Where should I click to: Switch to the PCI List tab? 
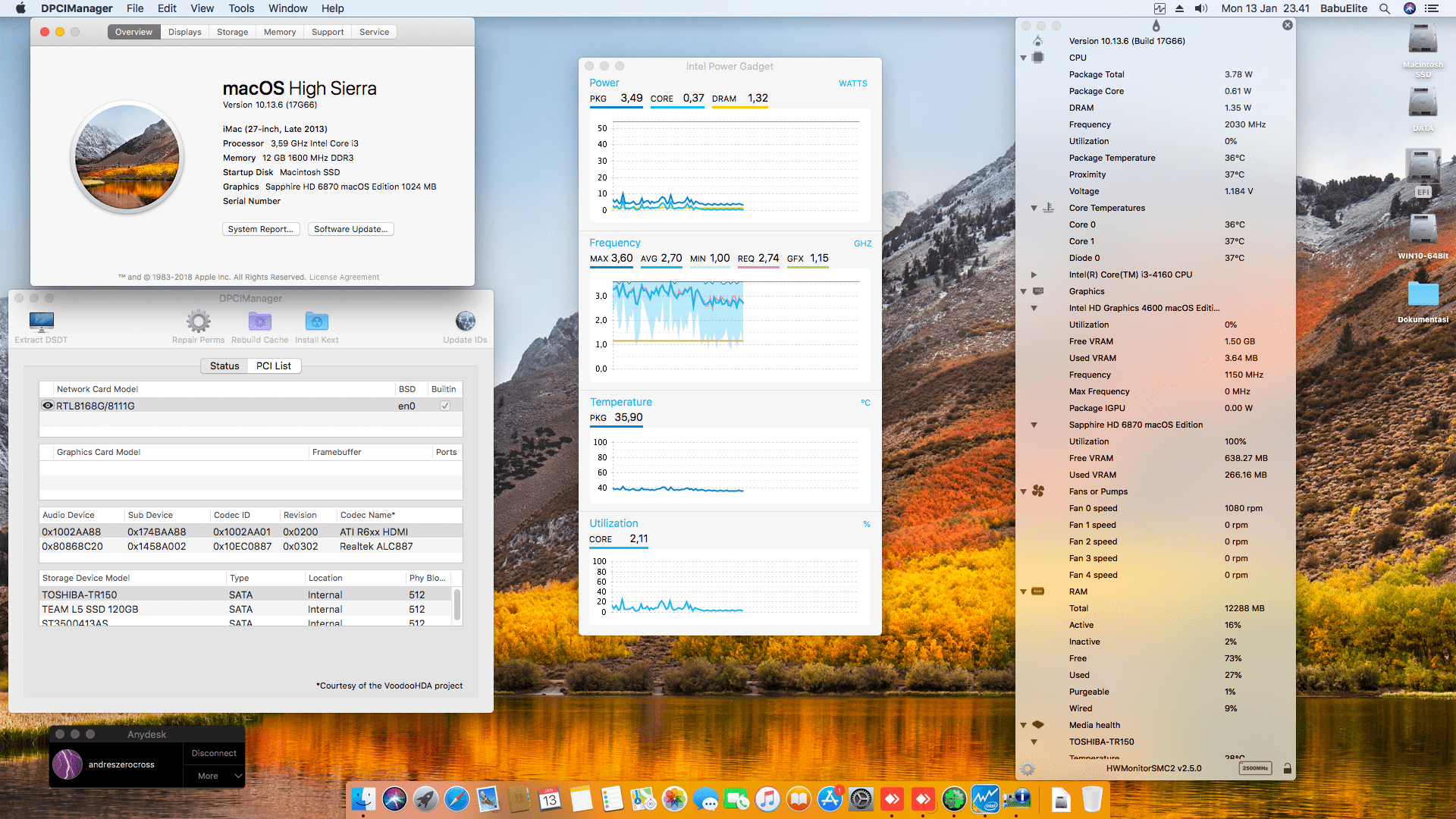coord(274,366)
